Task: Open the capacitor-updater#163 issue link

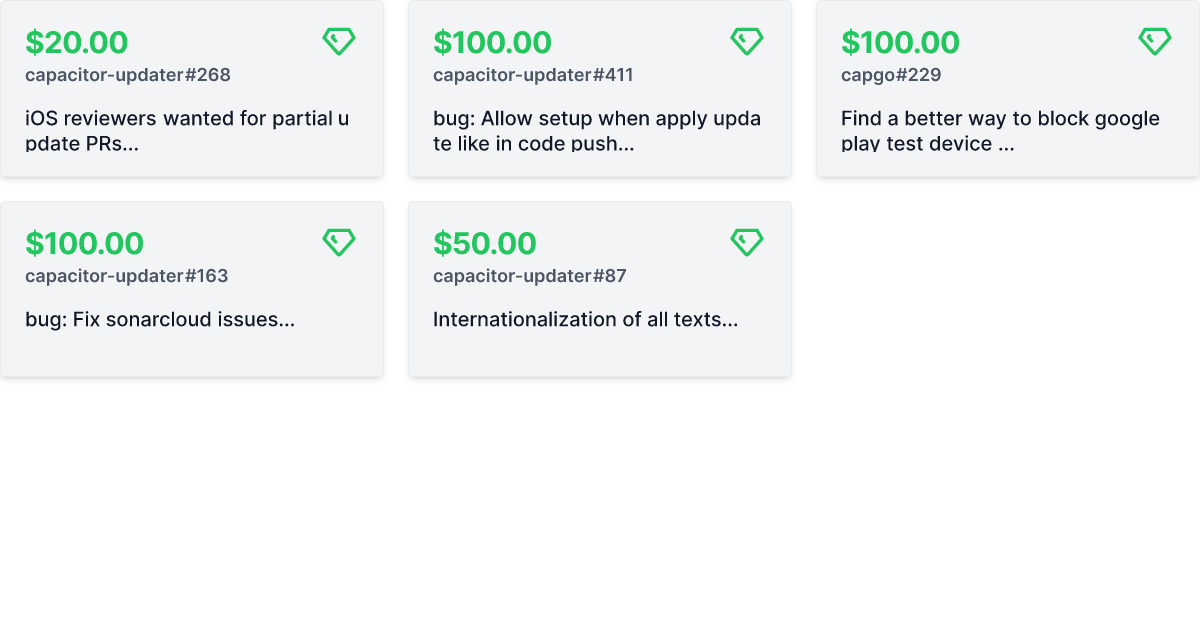Action: click(x=127, y=276)
